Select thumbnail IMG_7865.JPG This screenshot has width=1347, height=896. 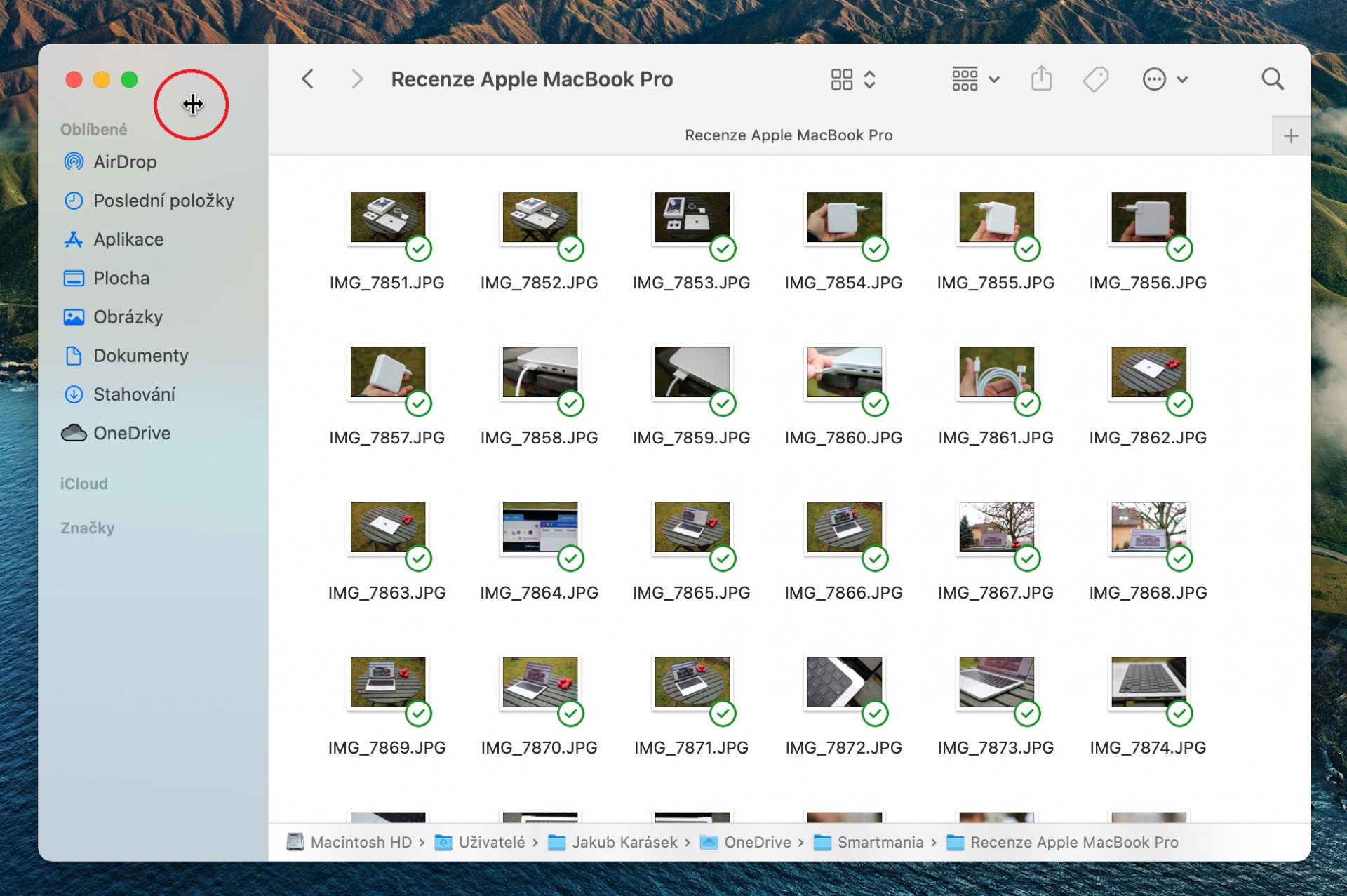point(692,527)
